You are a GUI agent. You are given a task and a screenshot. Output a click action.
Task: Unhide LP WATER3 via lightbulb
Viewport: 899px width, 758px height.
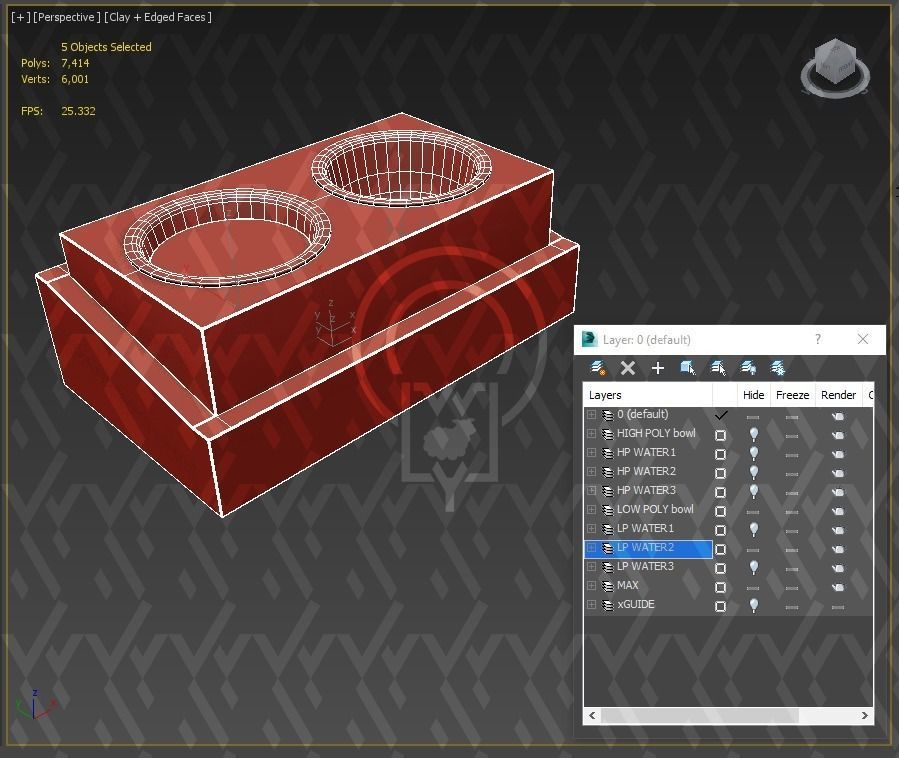(753, 568)
